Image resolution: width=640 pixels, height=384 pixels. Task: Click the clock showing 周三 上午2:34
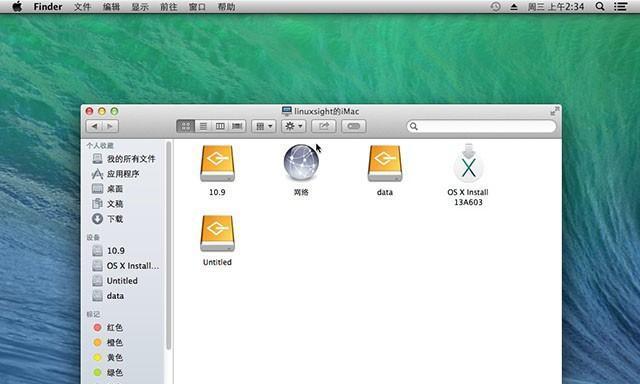[x=556, y=7]
